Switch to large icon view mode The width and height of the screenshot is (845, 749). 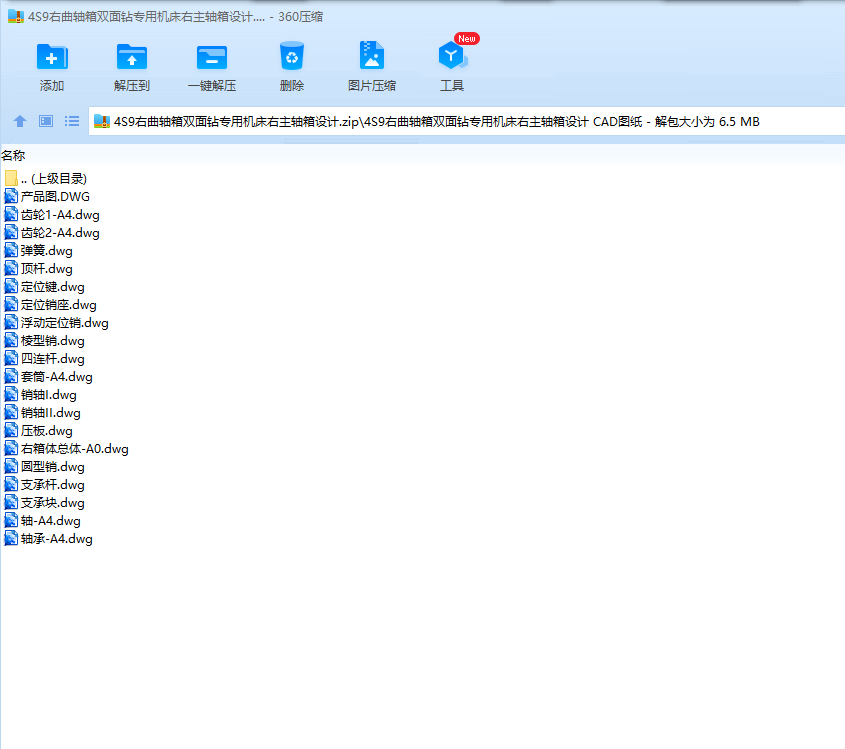(46, 121)
